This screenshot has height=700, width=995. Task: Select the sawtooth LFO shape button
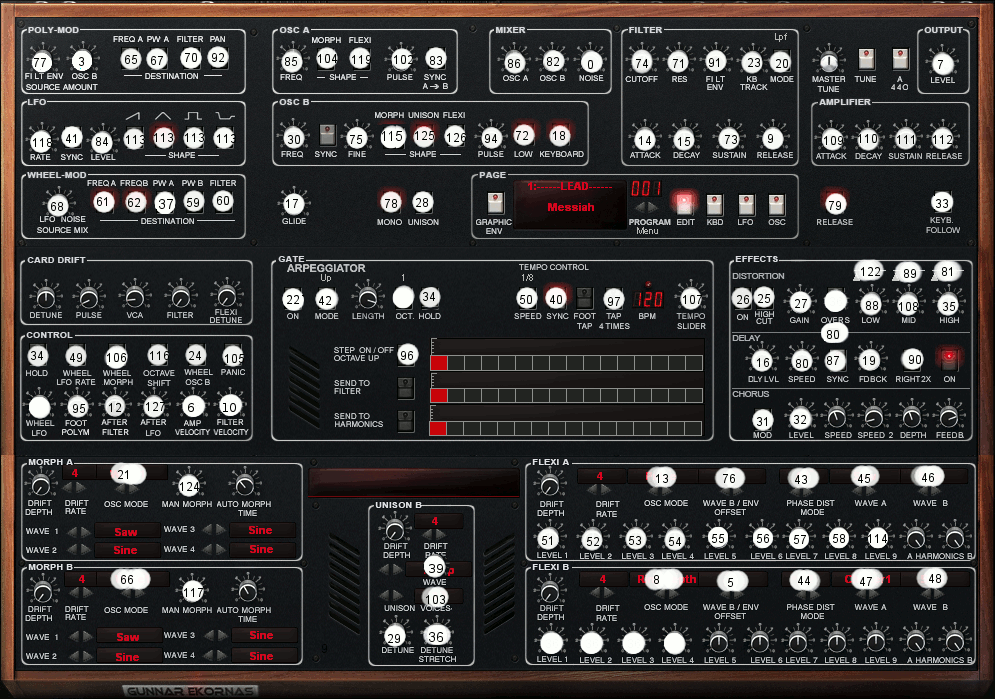pyautogui.click(x=134, y=138)
